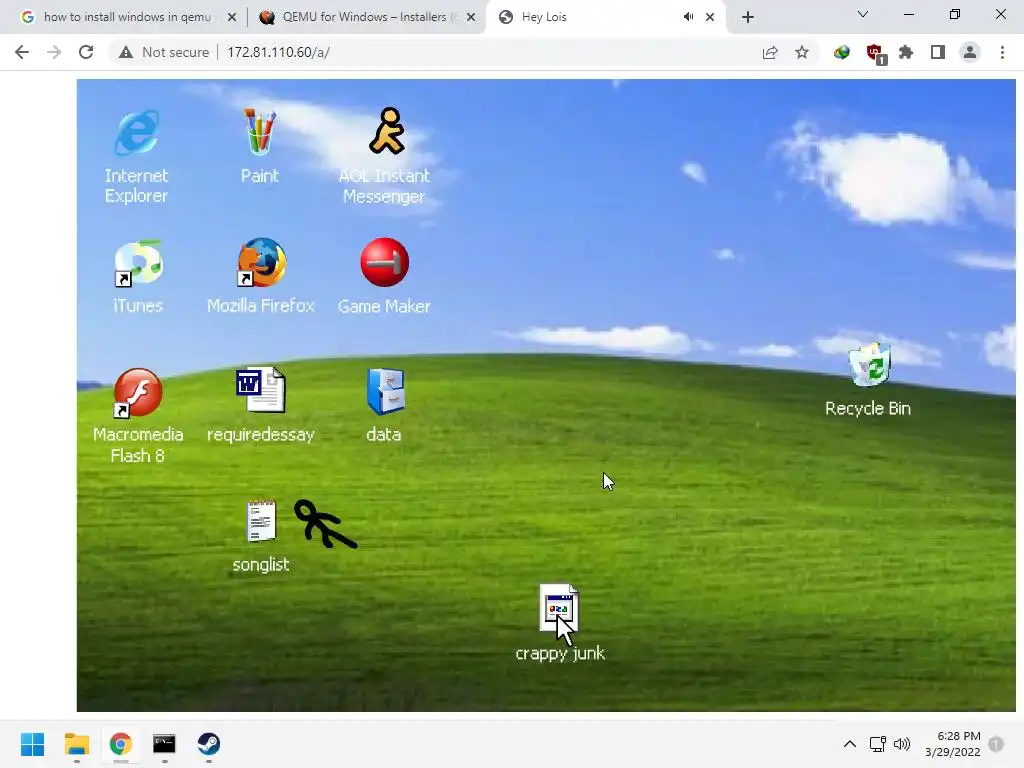
Task: Mute the Hey Lois tab audio icon
Action: pos(688,17)
